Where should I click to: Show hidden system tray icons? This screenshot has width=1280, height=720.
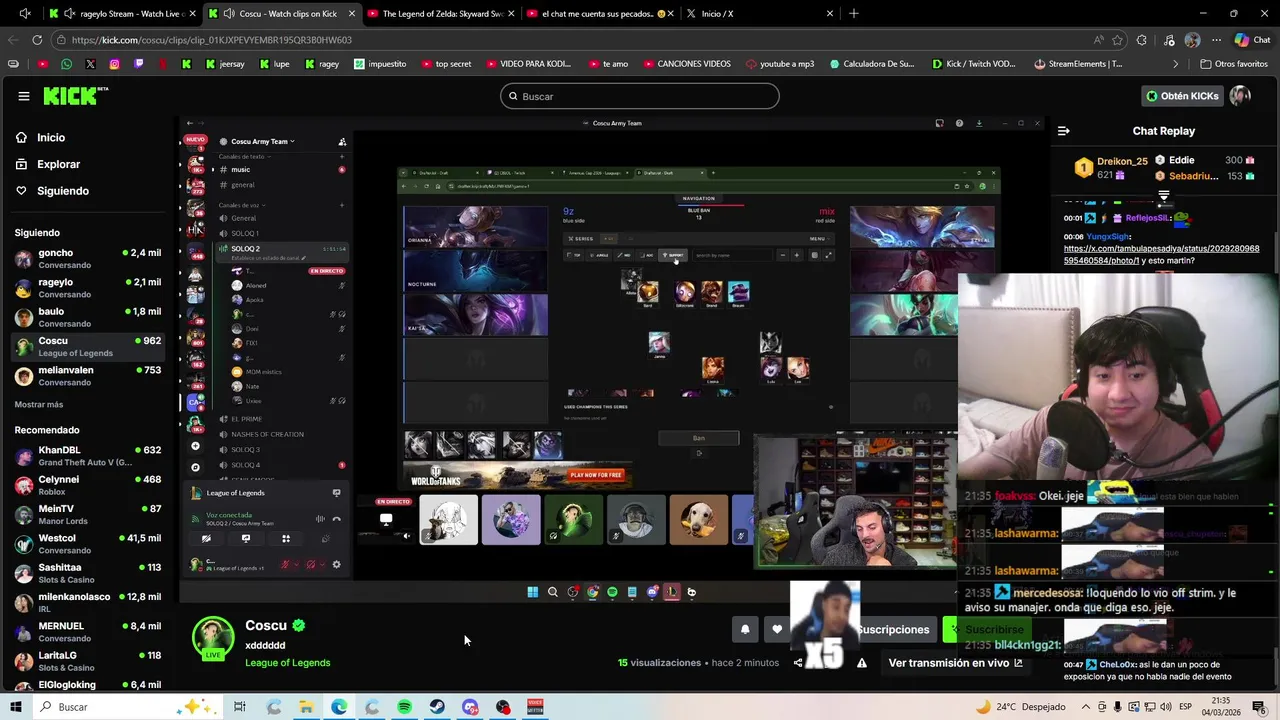coord(1088,707)
